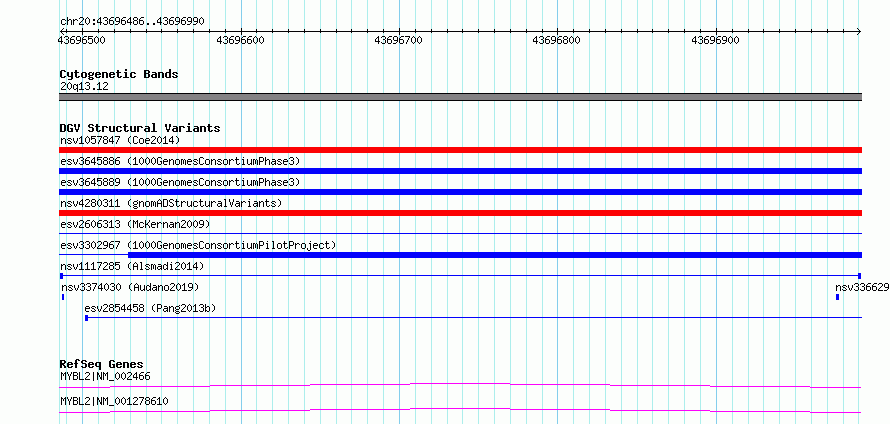
Task: Open variant esv3645886 label
Action: [x=179, y=161]
